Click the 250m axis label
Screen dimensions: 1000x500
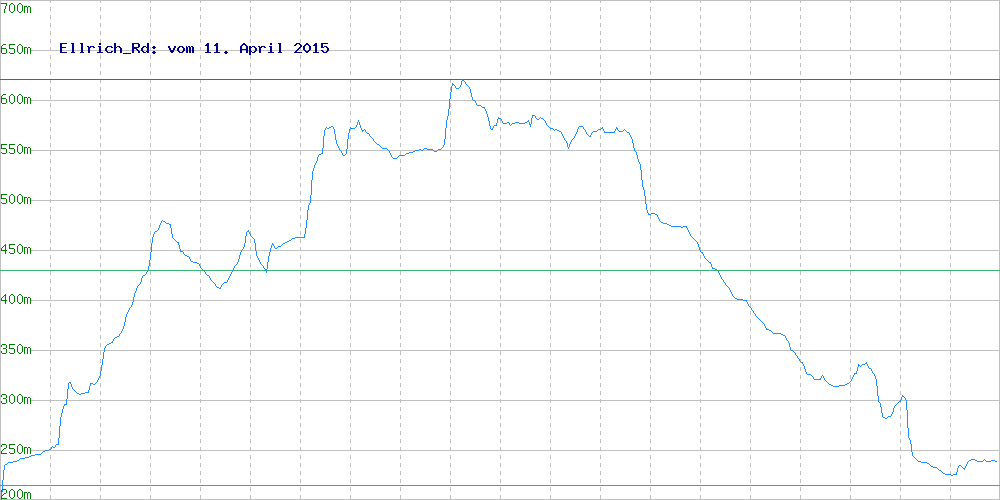tap(17, 450)
